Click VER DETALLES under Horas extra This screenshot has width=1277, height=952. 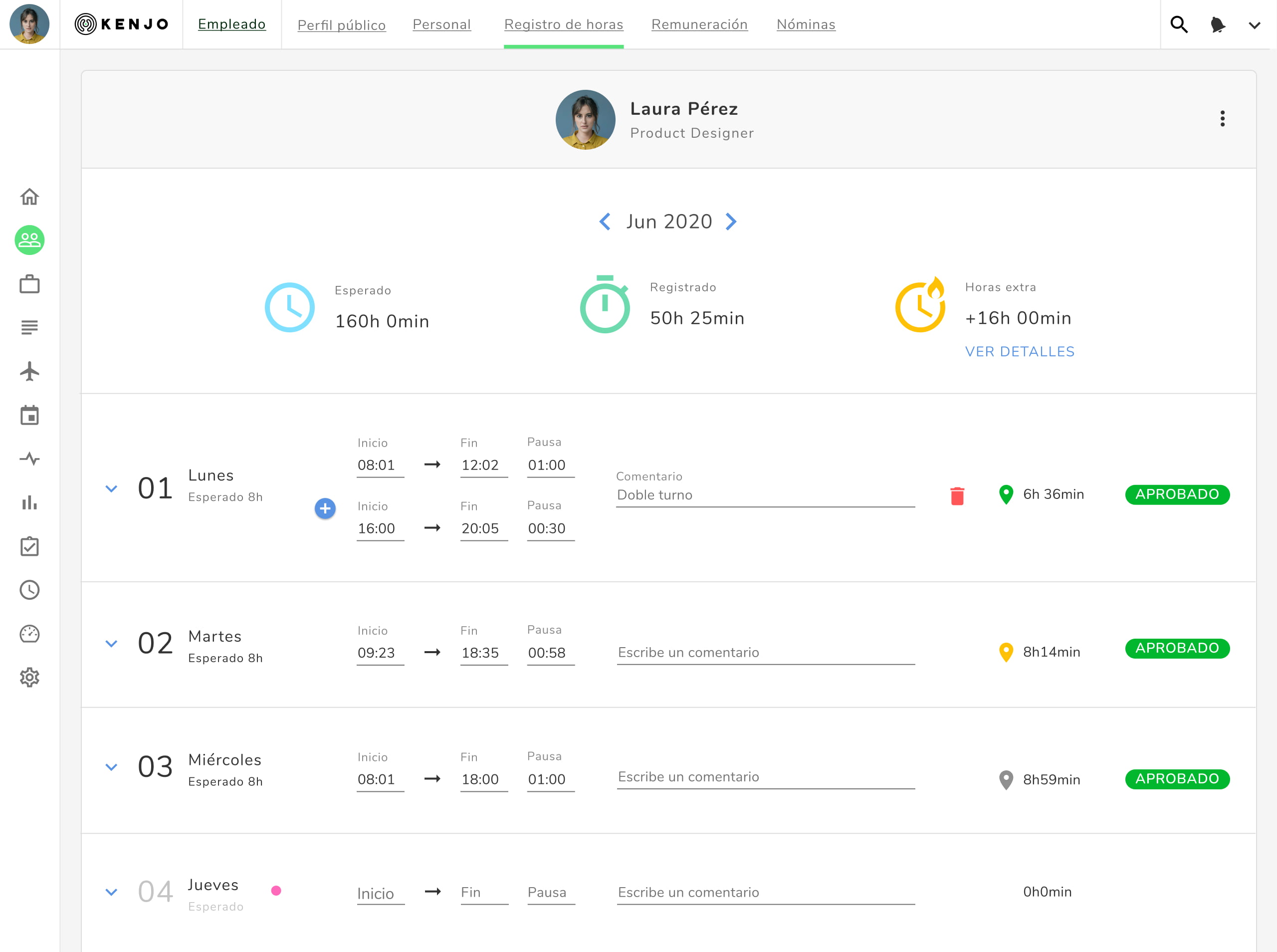point(1019,351)
